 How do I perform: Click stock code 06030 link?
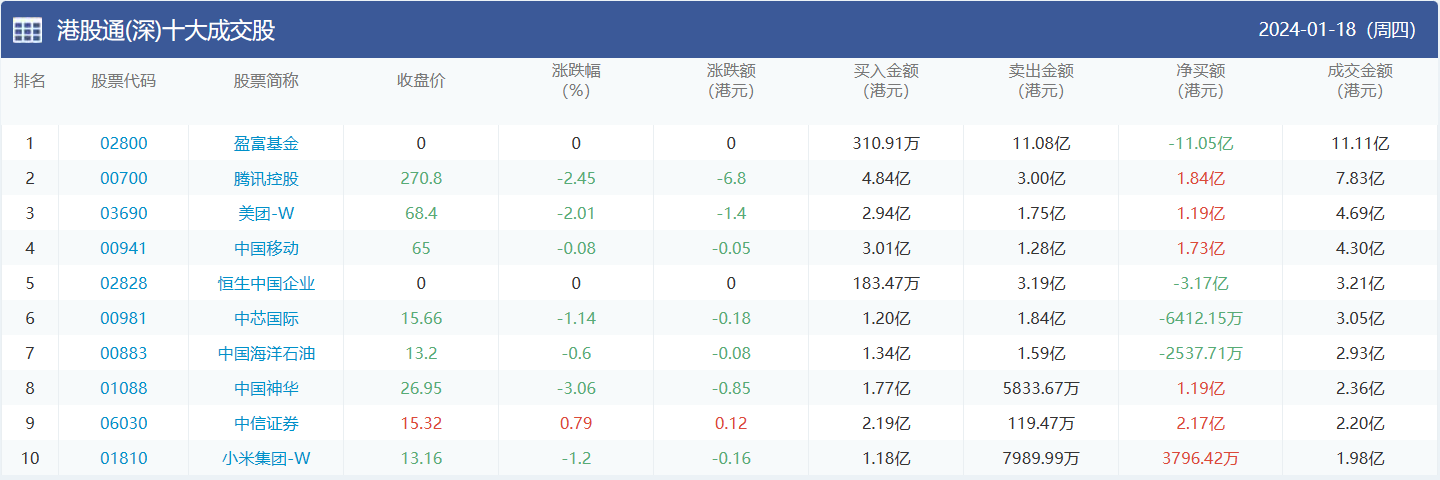pos(123,423)
